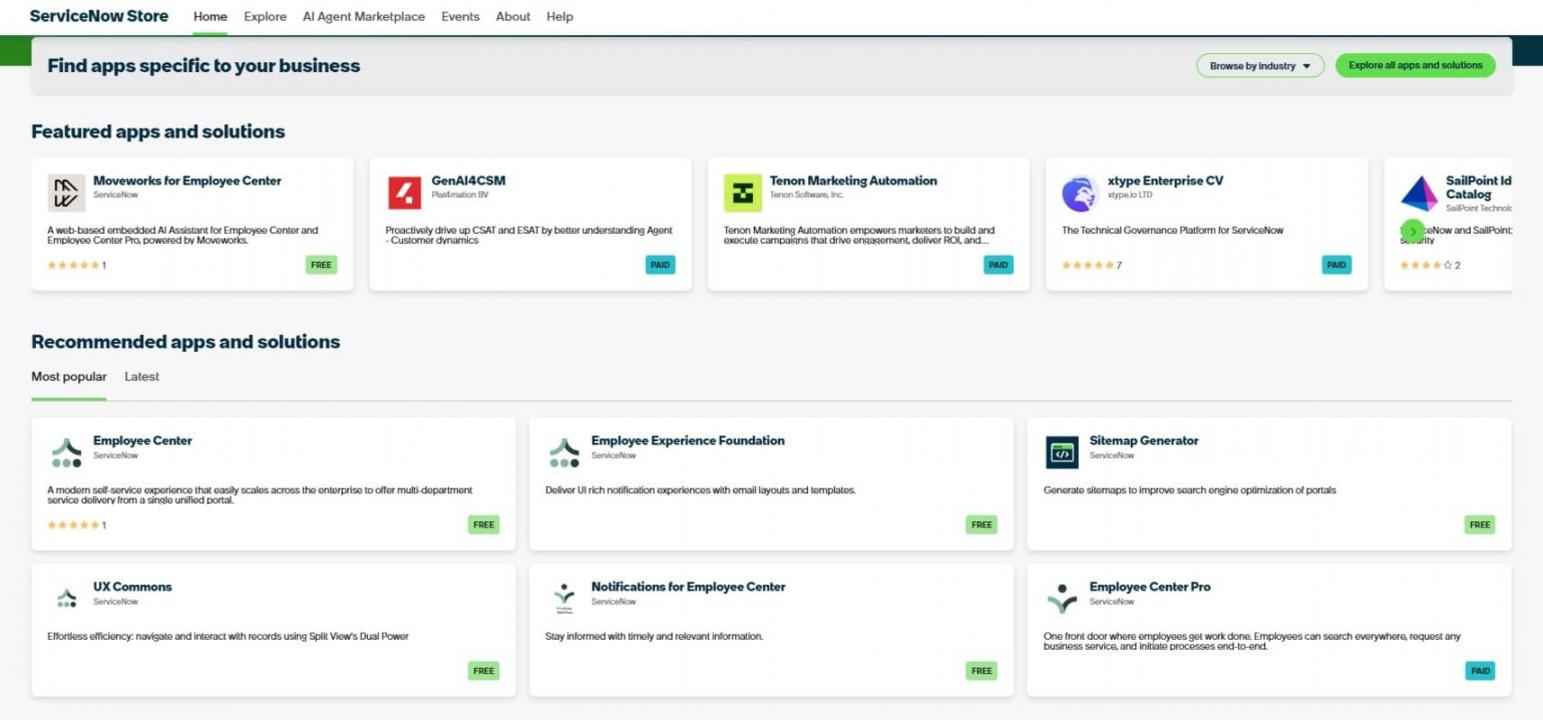Click the Notifications for Employee Center icon
The image size is (1543, 720).
pyautogui.click(x=564, y=599)
